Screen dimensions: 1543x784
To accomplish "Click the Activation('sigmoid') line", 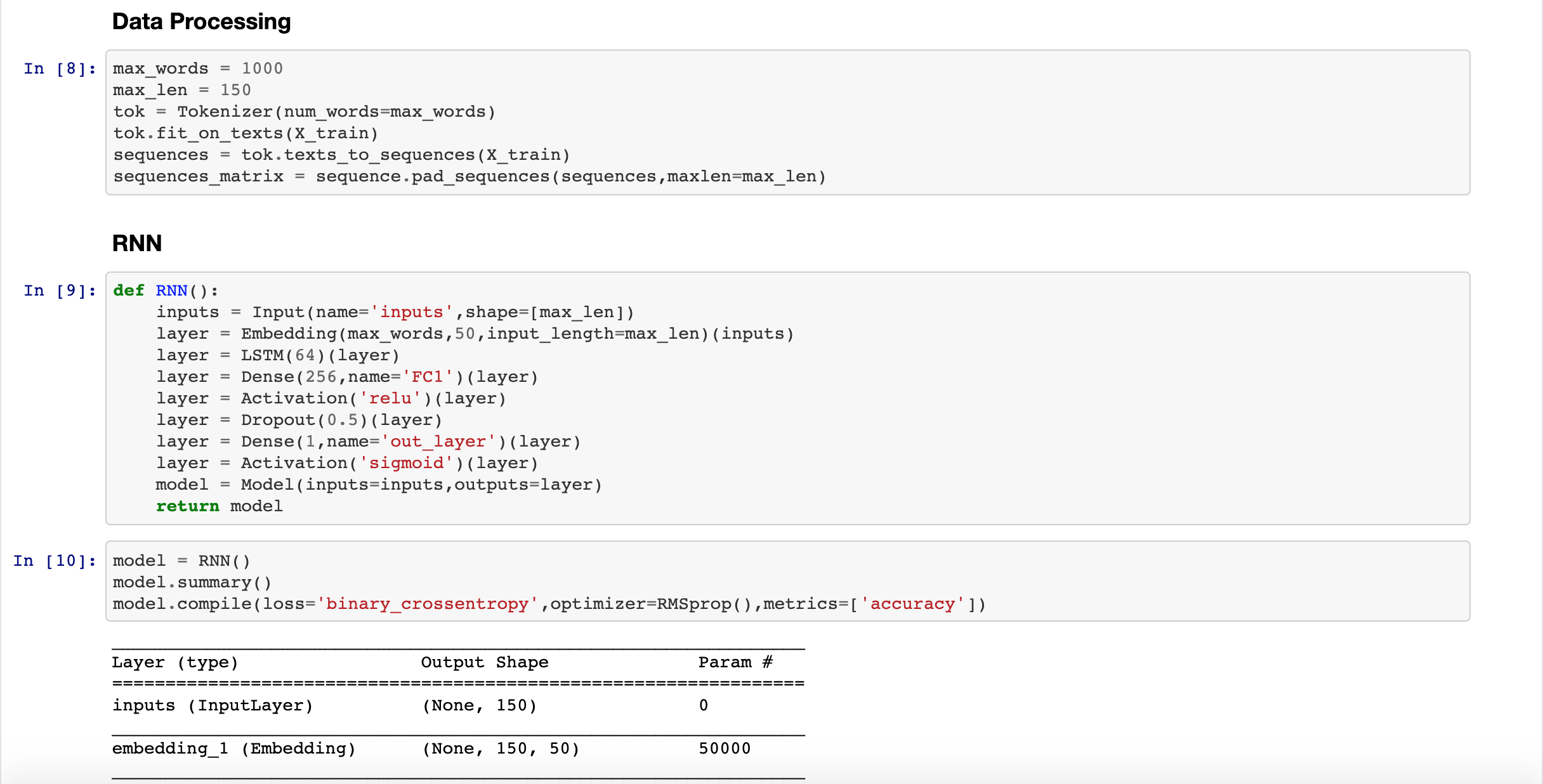I will [x=347, y=463].
